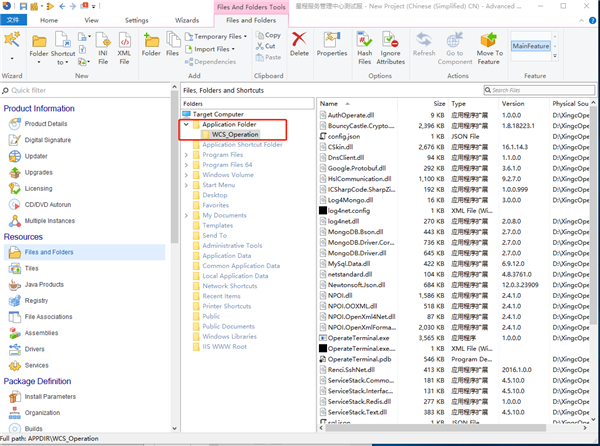Open the Java Products section
The width and height of the screenshot is (600, 446).
tap(42, 284)
